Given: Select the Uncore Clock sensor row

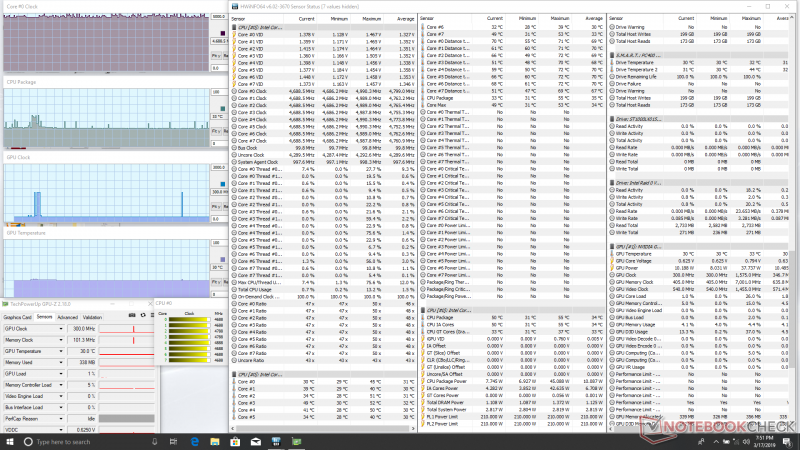Looking at the screenshot, I should (x=322, y=155).
